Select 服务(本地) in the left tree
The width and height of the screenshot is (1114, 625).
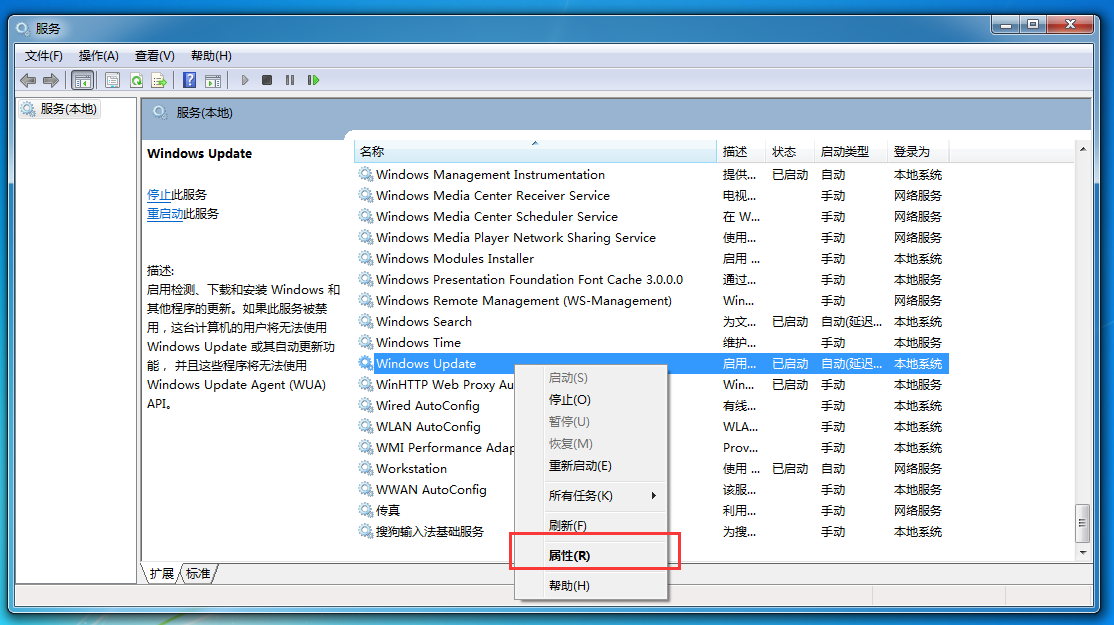pyautogui.click(x=68, y=109)
